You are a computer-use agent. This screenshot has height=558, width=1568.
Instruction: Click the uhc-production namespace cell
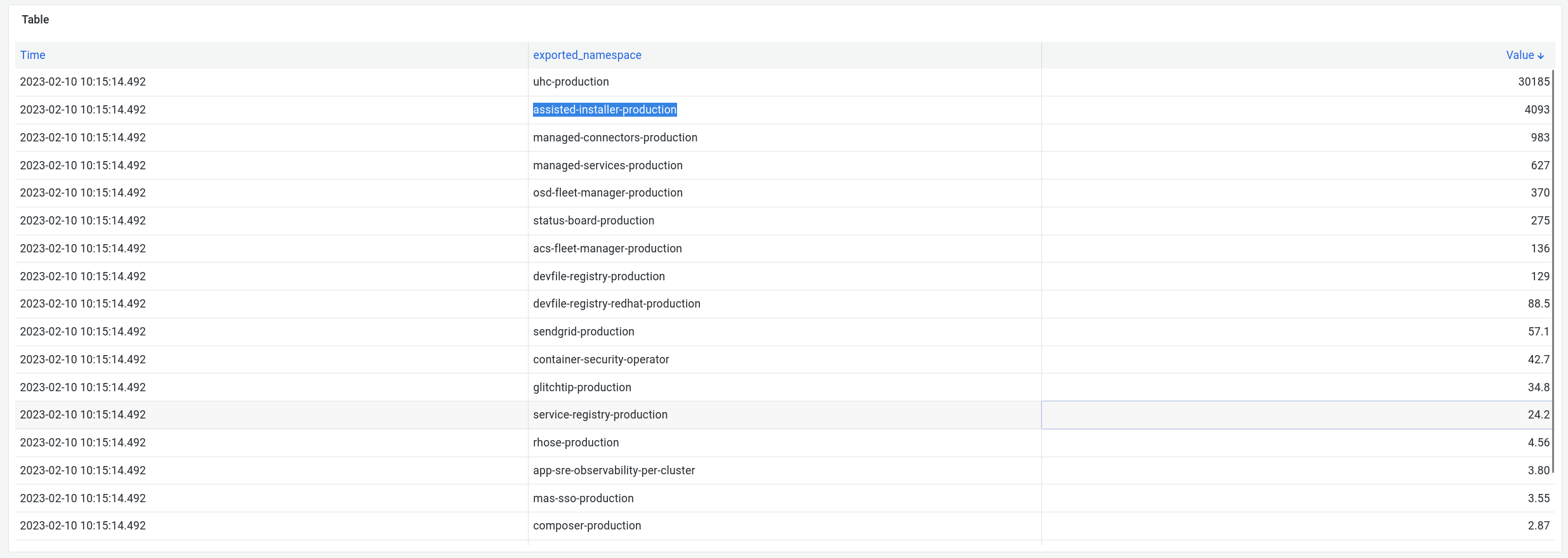(570, 82)
